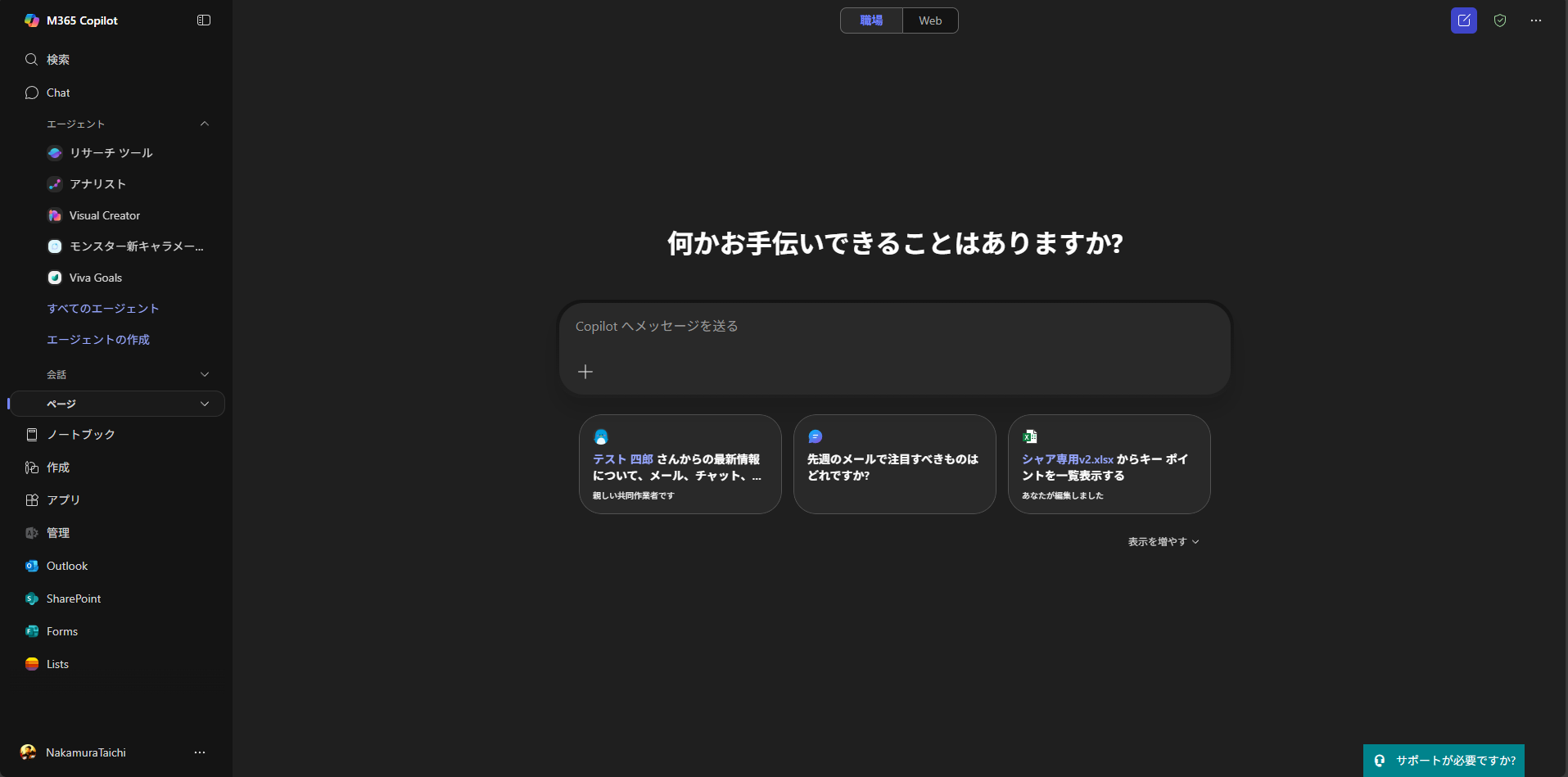The height and width of the screenshot is (777, 1568).
Task: Expand the 会話 section chevron
Action: click(205, 374)
